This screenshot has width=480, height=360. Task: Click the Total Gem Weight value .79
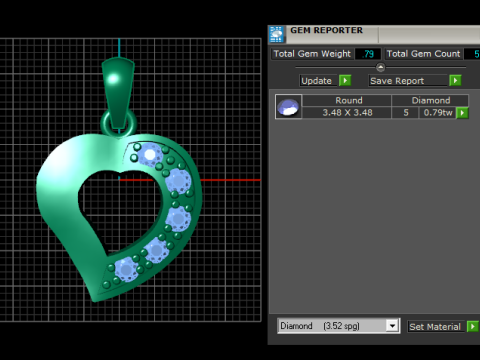pyautogui.click(x=368, y=54)
